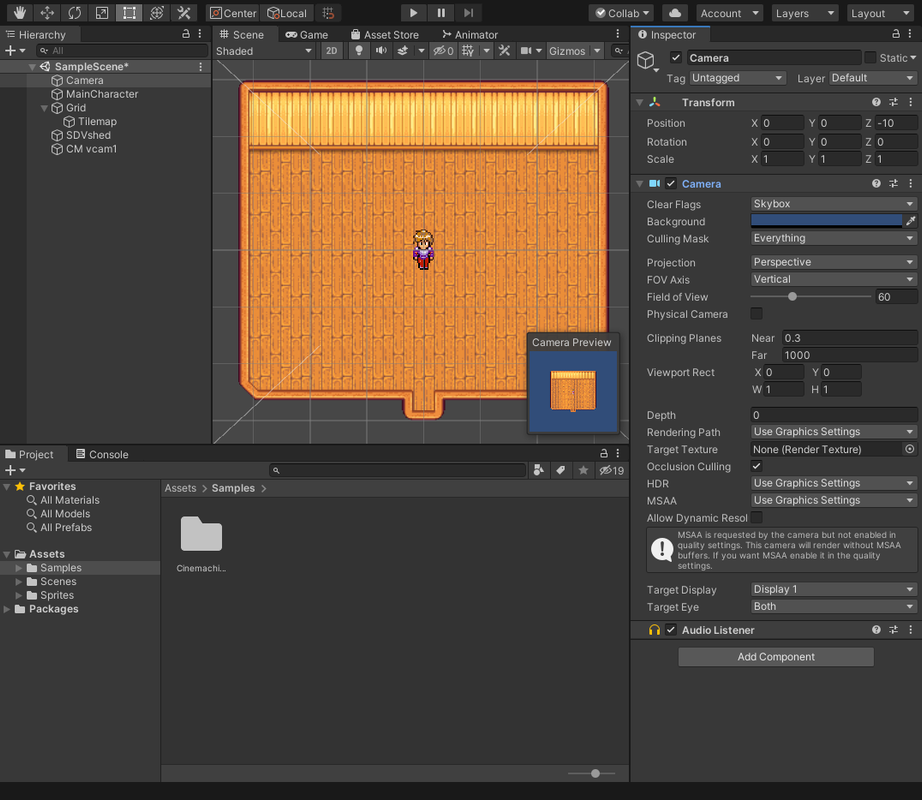Collapse the Grid object in Hierarchy
Viewport: 922px width, 800px height.
click(44, 108)
